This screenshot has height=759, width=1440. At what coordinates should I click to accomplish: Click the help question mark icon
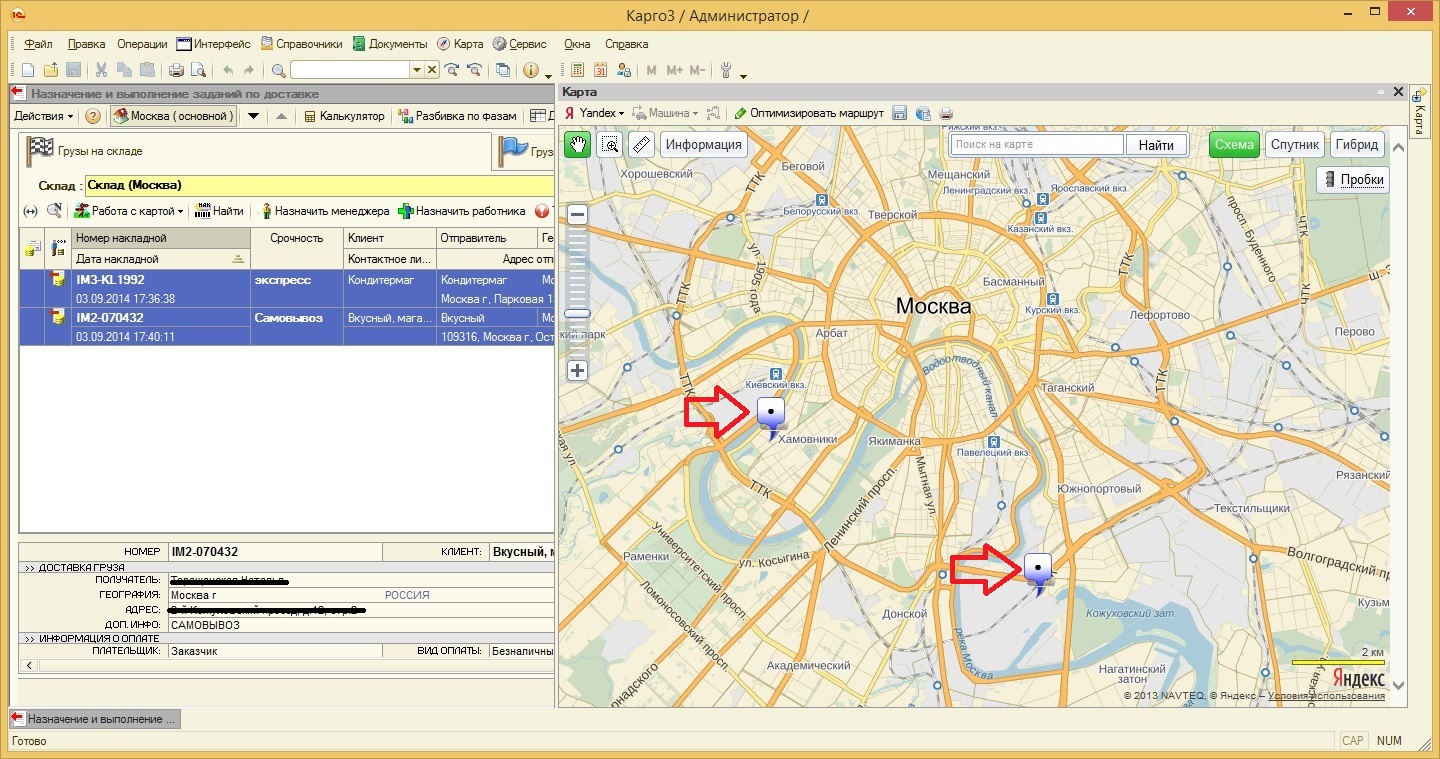pyautogui.click(x=93, y=116)
